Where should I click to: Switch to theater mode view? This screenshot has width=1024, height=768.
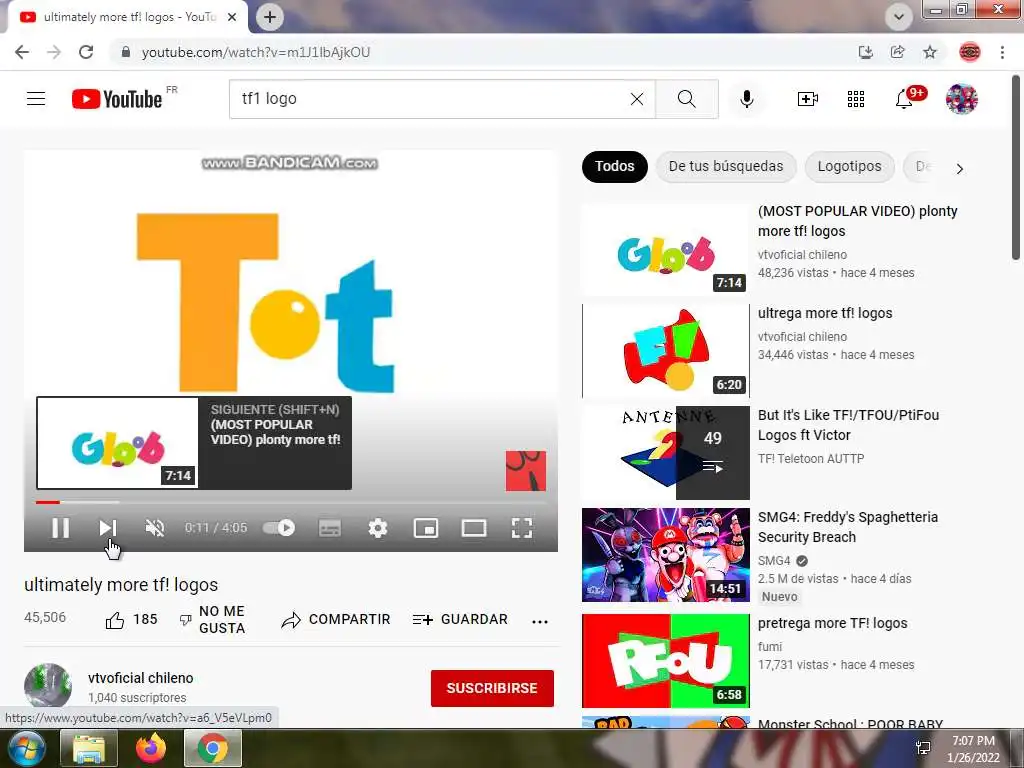pos(473,528)
